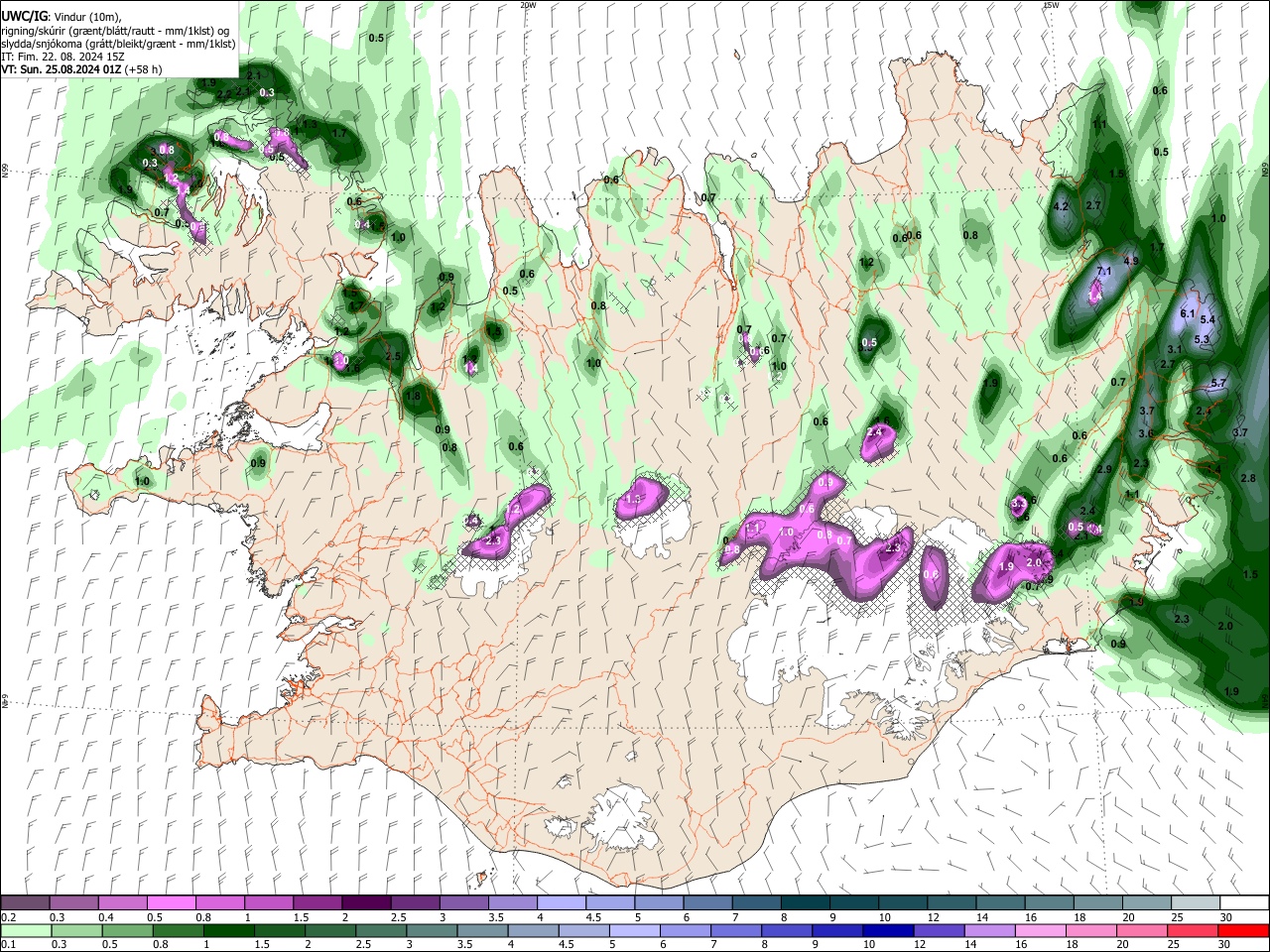The image size is (1270, 952).
Task: Click the 7.1 precipitation value on map
Action: tap(1103, 271)
